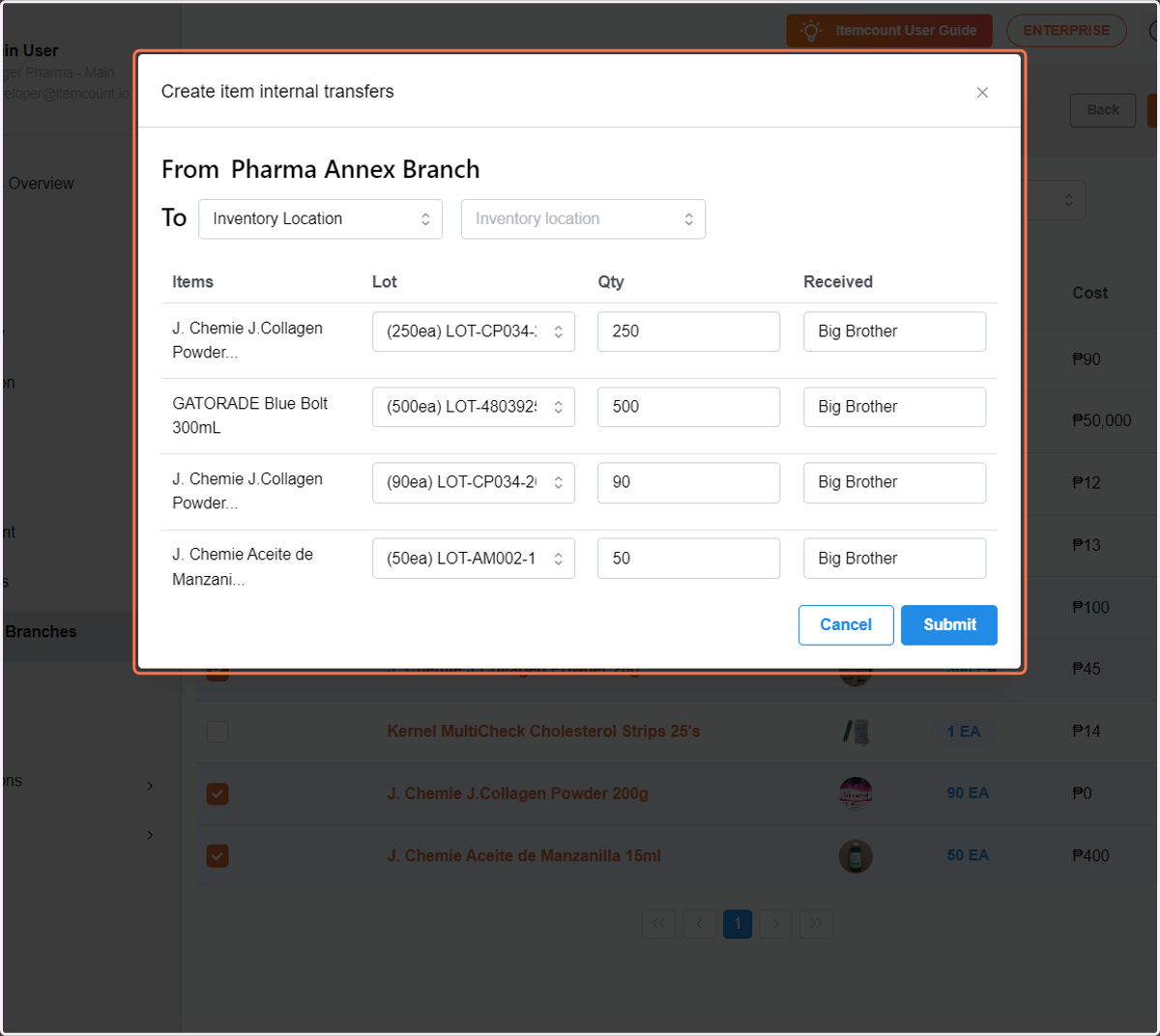The width and height of the screenshot is (1160, 1036).
Task: Click the lightbulb icon in User Guide button
Action: (810, 31)
